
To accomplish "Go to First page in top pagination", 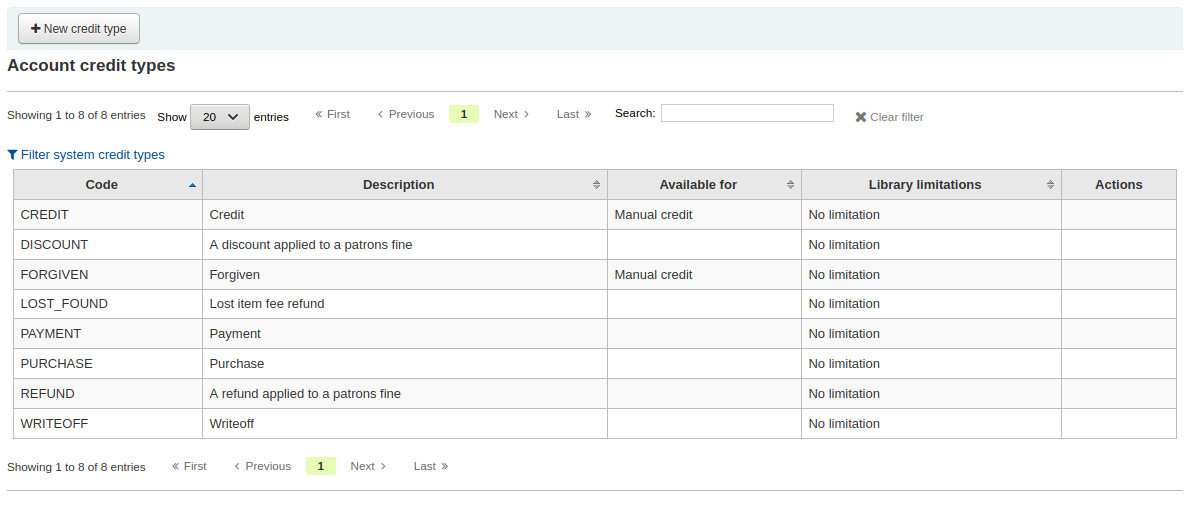I will click(x=332, y=114).
